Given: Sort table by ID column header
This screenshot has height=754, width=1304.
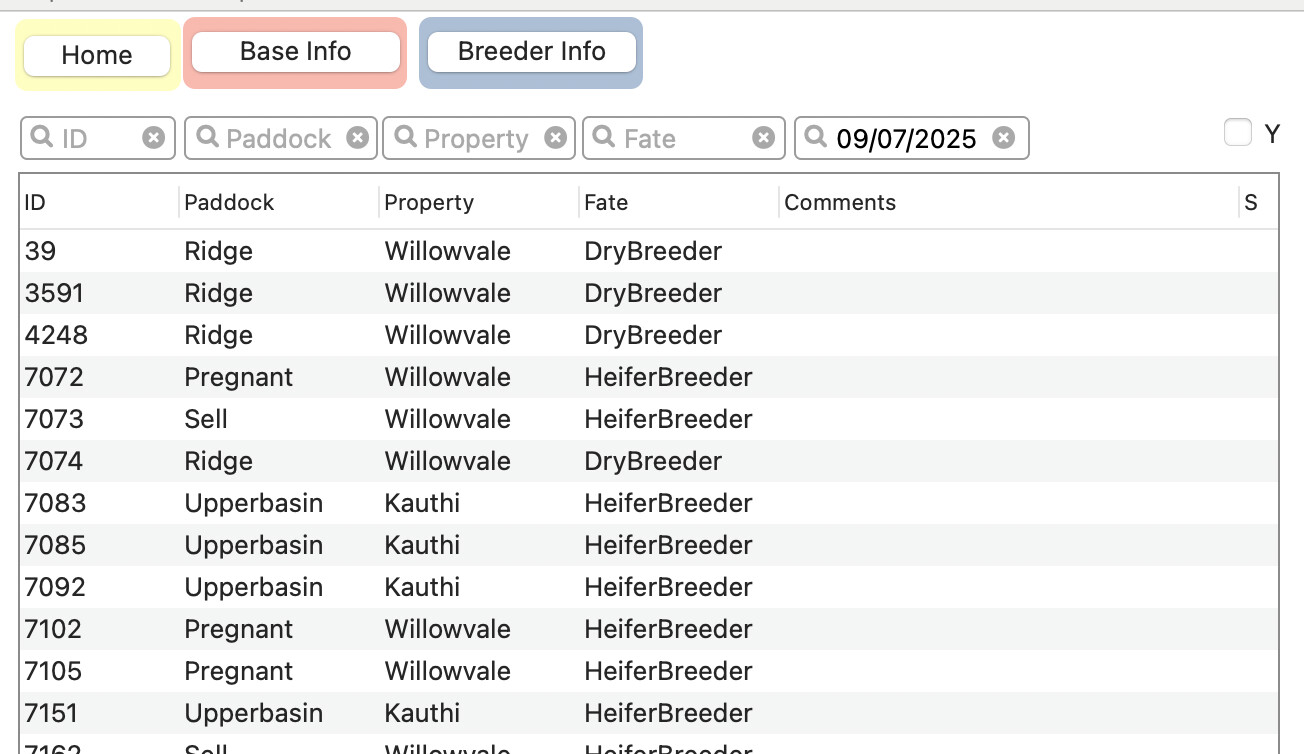Looking at the screenshot, I should coord(98,202).
